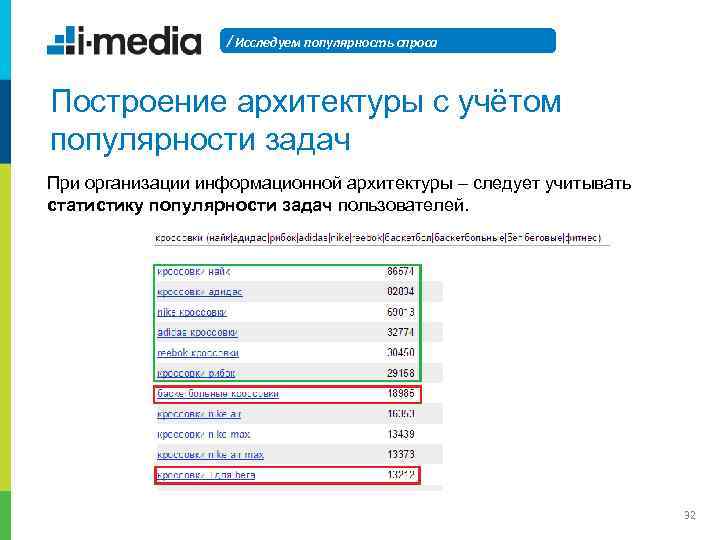This screenshot has width=720, height=540.
Task: Open the 'баскетбольные кроссовки' link
Action: [218, 394]
